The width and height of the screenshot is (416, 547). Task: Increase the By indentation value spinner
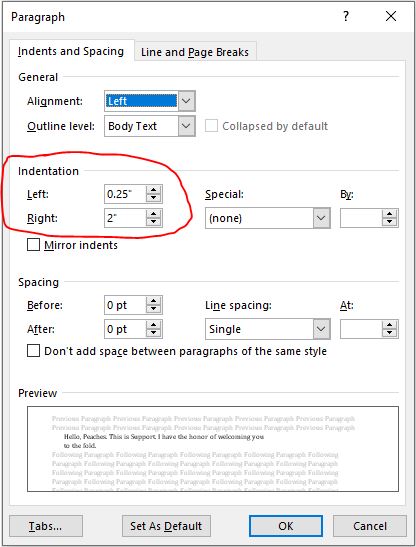pyautogui.click(x=389, y=214)
